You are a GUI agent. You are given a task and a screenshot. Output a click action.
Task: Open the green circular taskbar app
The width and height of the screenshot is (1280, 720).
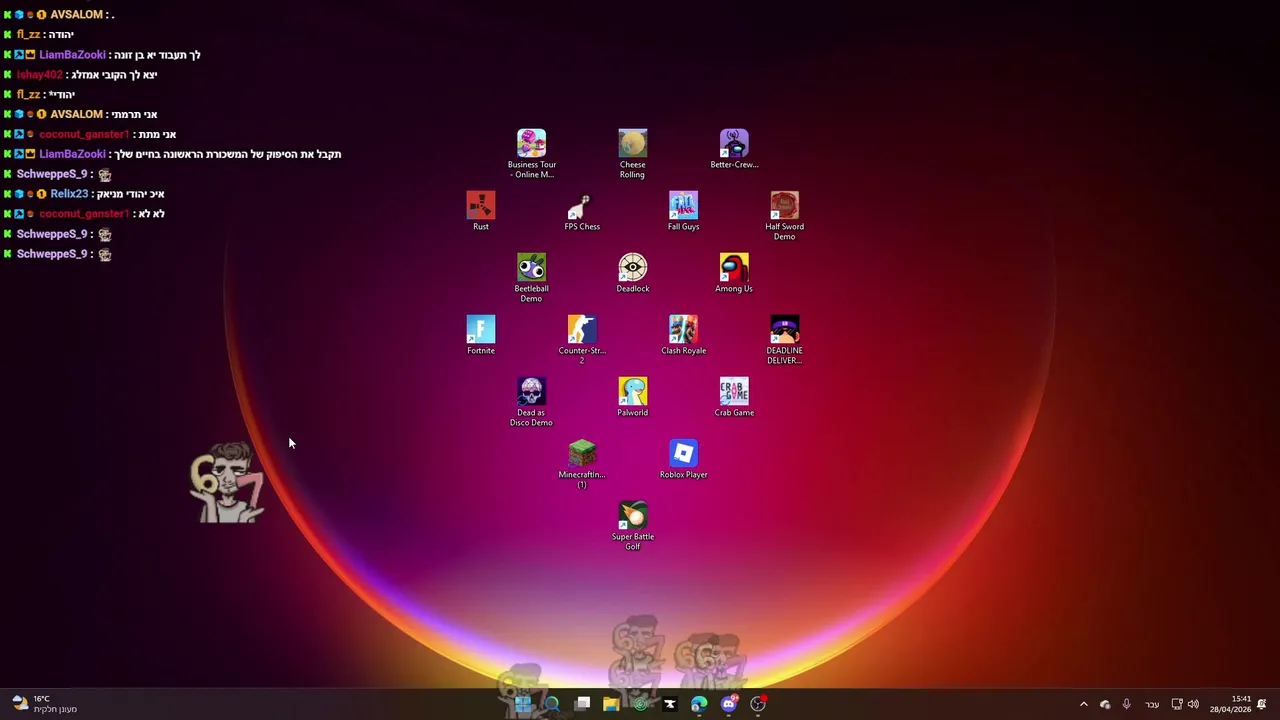640,704
